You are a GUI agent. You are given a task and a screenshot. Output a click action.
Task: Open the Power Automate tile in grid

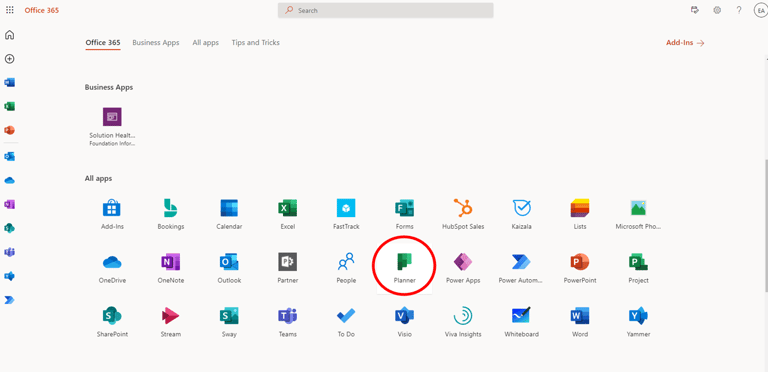(521, 267)
